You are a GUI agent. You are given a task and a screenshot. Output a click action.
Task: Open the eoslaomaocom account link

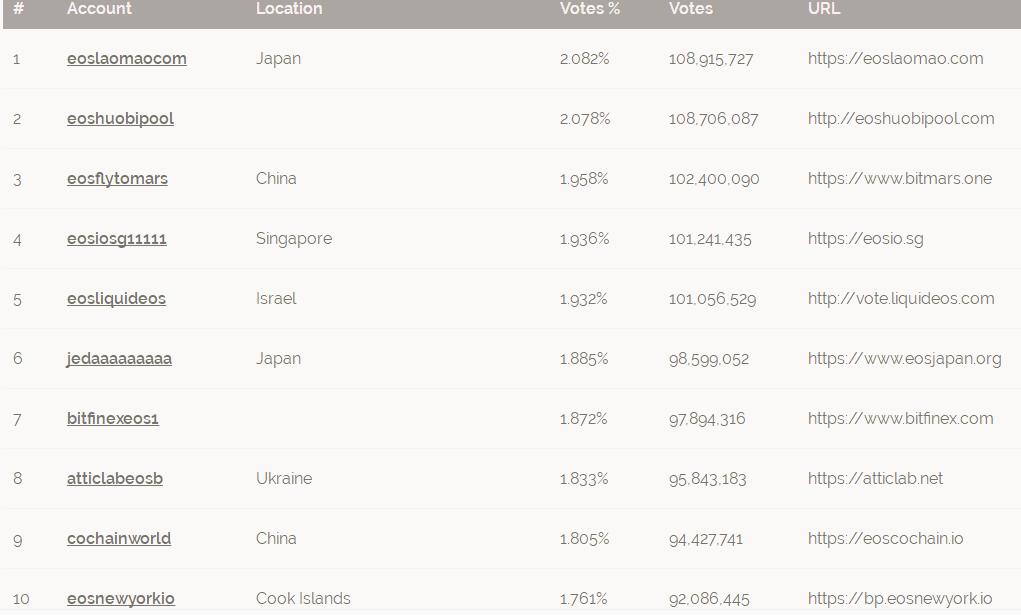coord(126,59)
